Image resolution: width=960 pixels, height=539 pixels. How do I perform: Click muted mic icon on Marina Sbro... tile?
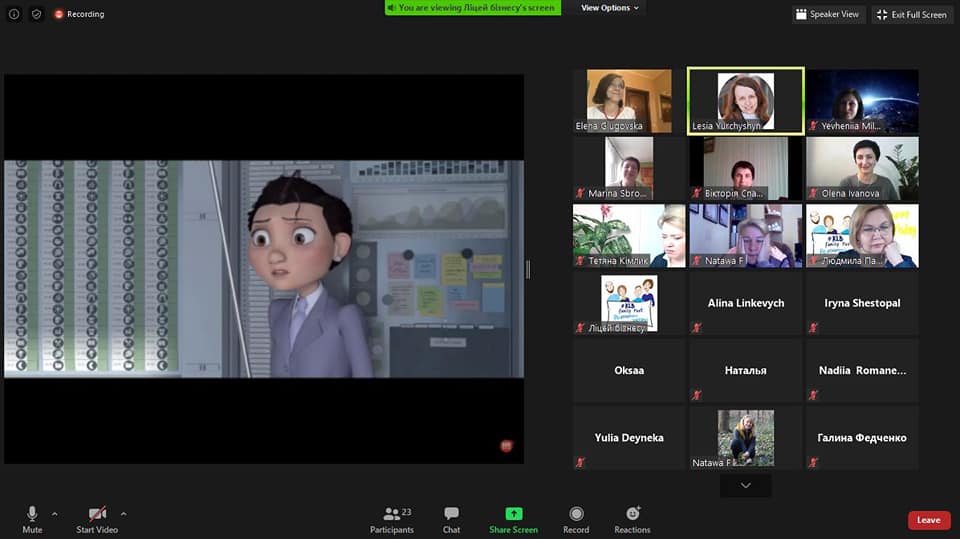click(x=580, y=193)
